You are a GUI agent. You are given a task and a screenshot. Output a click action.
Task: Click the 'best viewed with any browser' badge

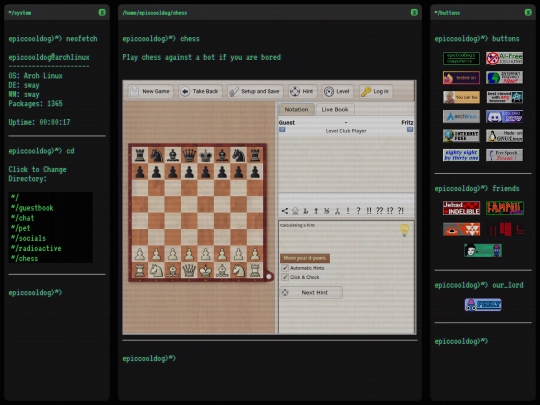click(505, 97)
